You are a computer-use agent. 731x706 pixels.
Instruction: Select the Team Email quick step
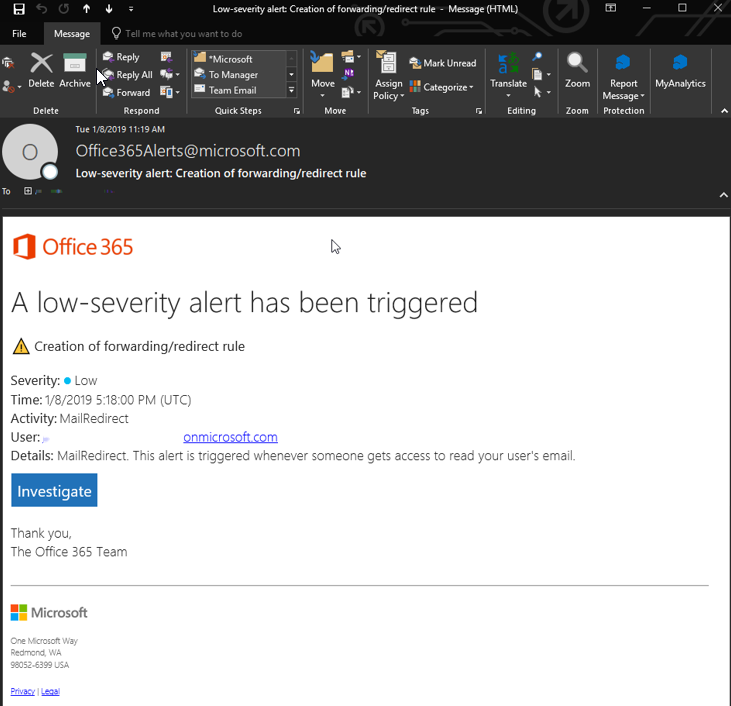(x=238, y=90)
